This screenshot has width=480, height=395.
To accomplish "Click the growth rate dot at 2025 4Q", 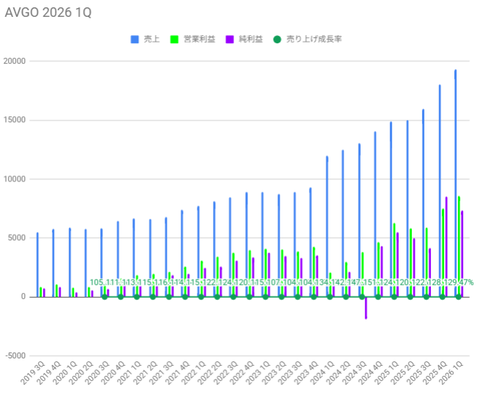I will 442,297.
